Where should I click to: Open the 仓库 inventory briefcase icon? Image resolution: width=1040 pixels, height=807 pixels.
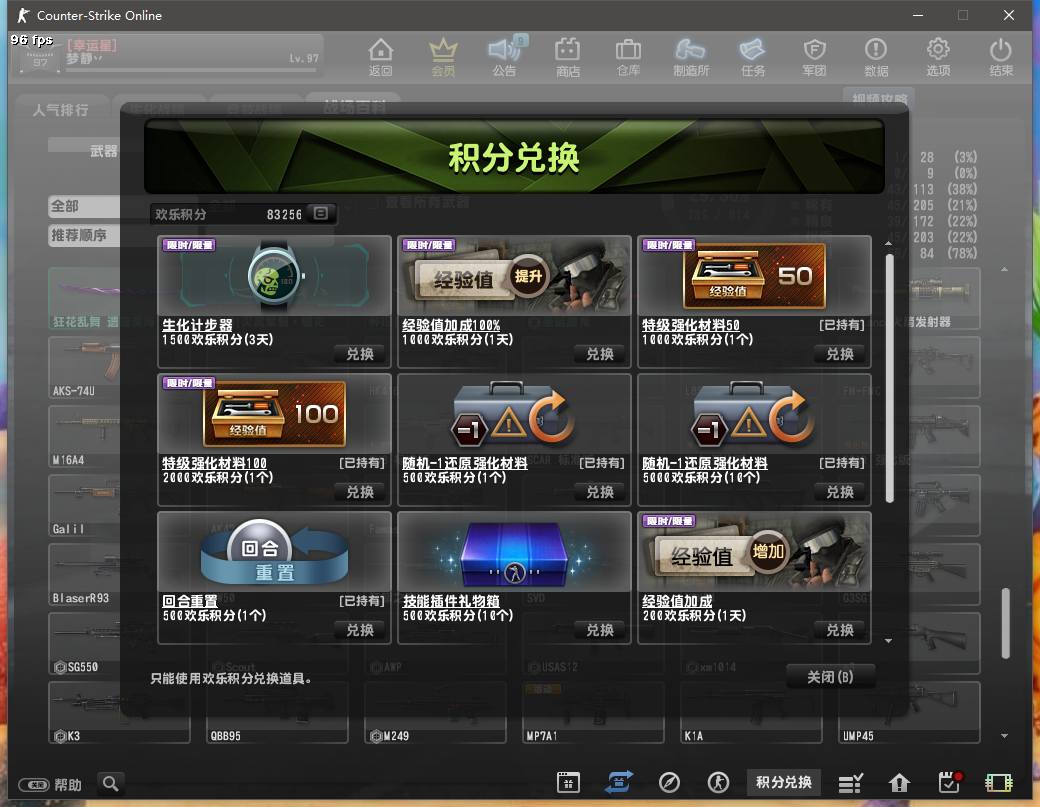pos(628,57)
